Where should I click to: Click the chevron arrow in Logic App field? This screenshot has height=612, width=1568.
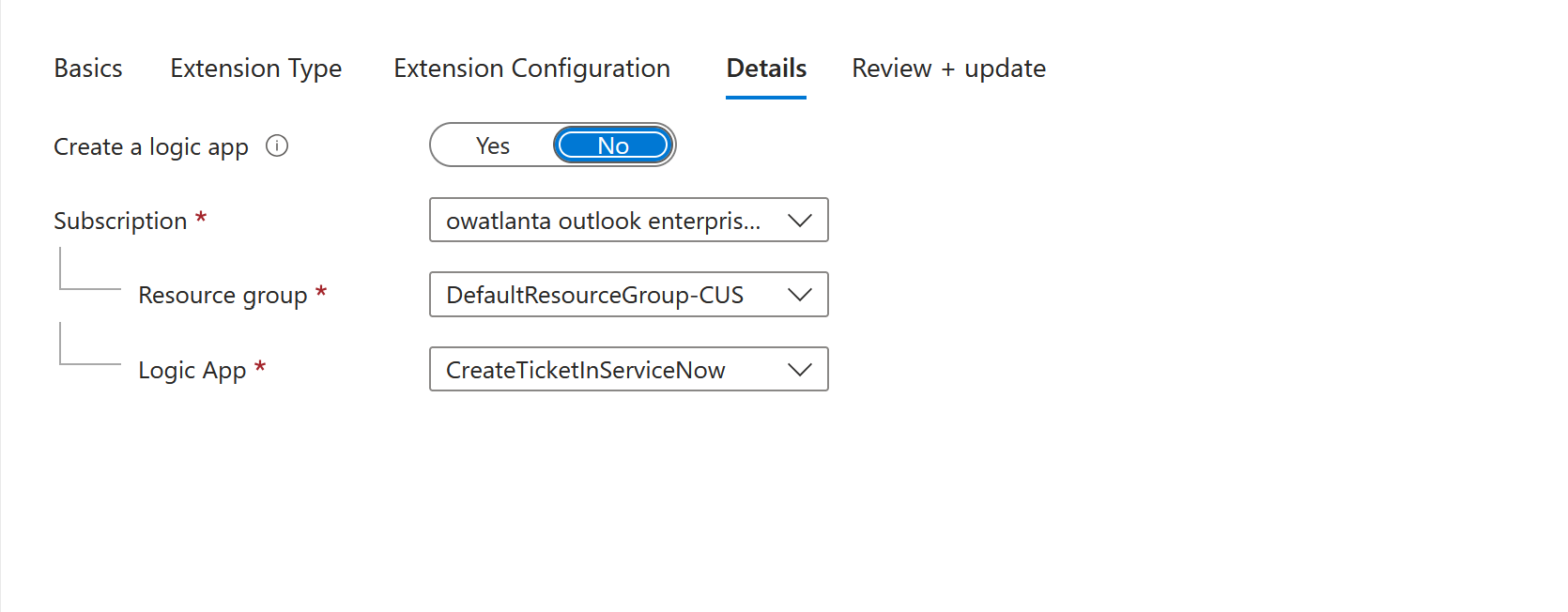pyautogui.click(x=800, y=370)
